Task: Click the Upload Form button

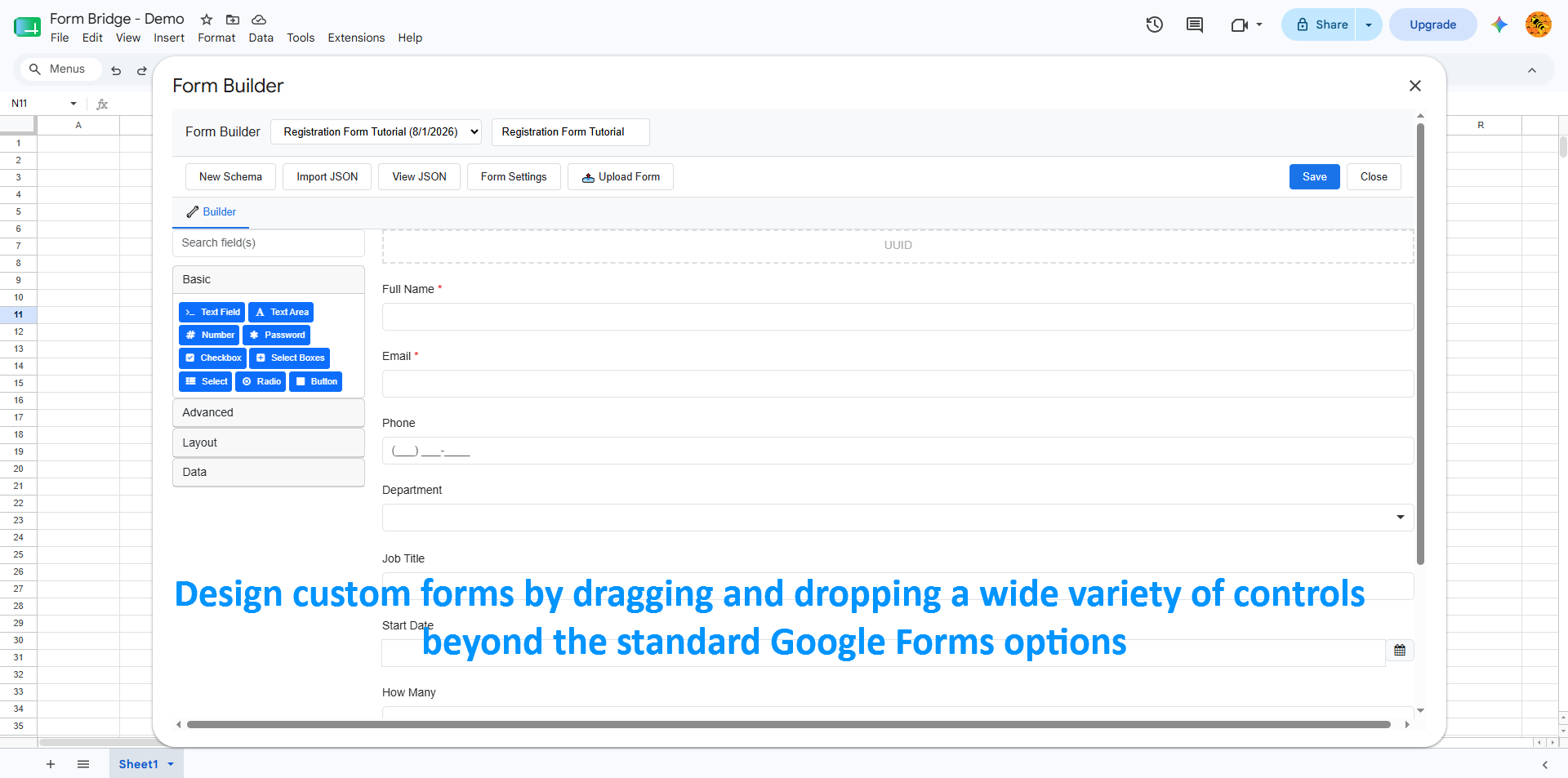Action: [x=621, y=177]
